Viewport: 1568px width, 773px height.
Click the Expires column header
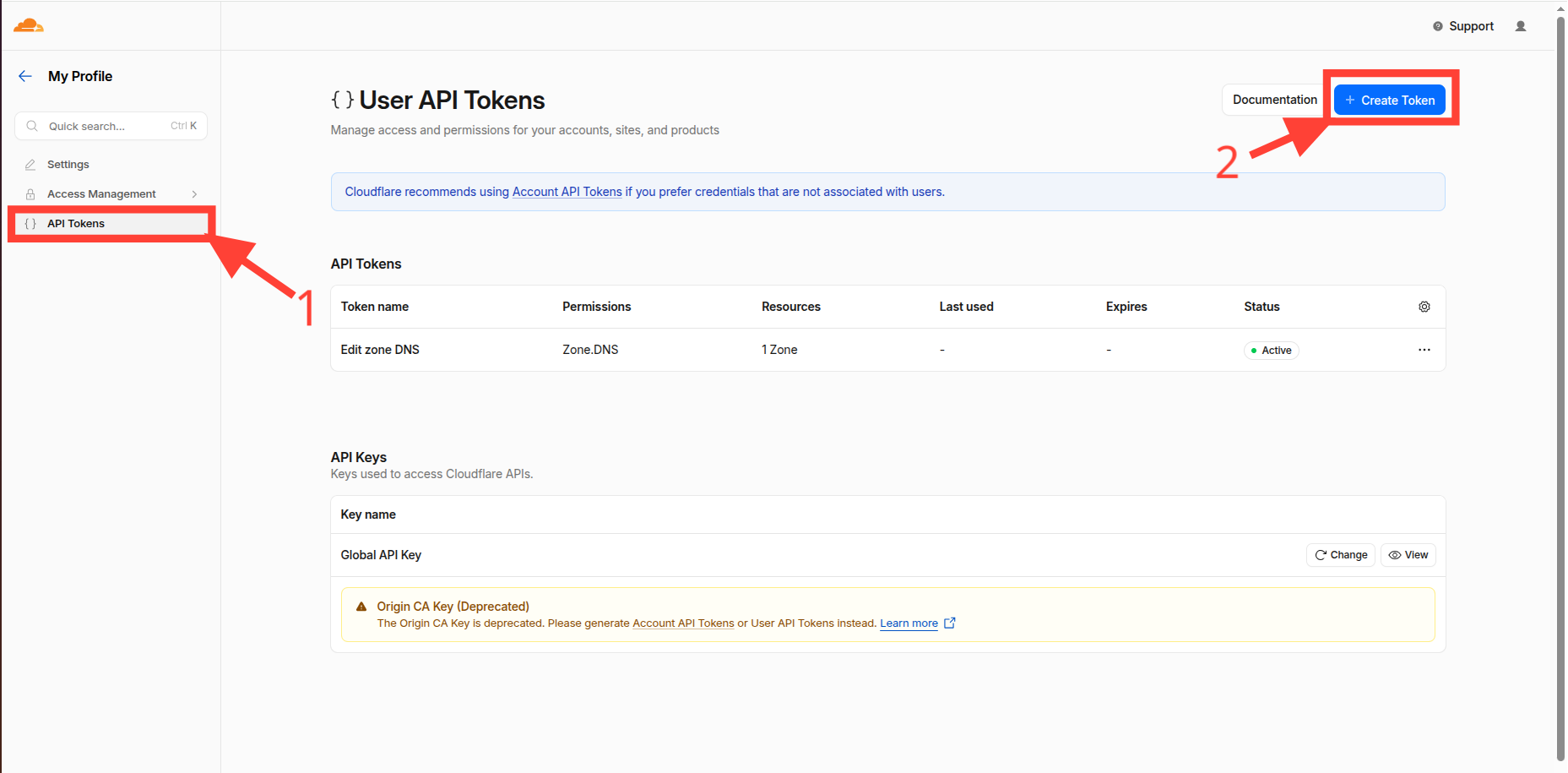click(x=1126, y=307)
